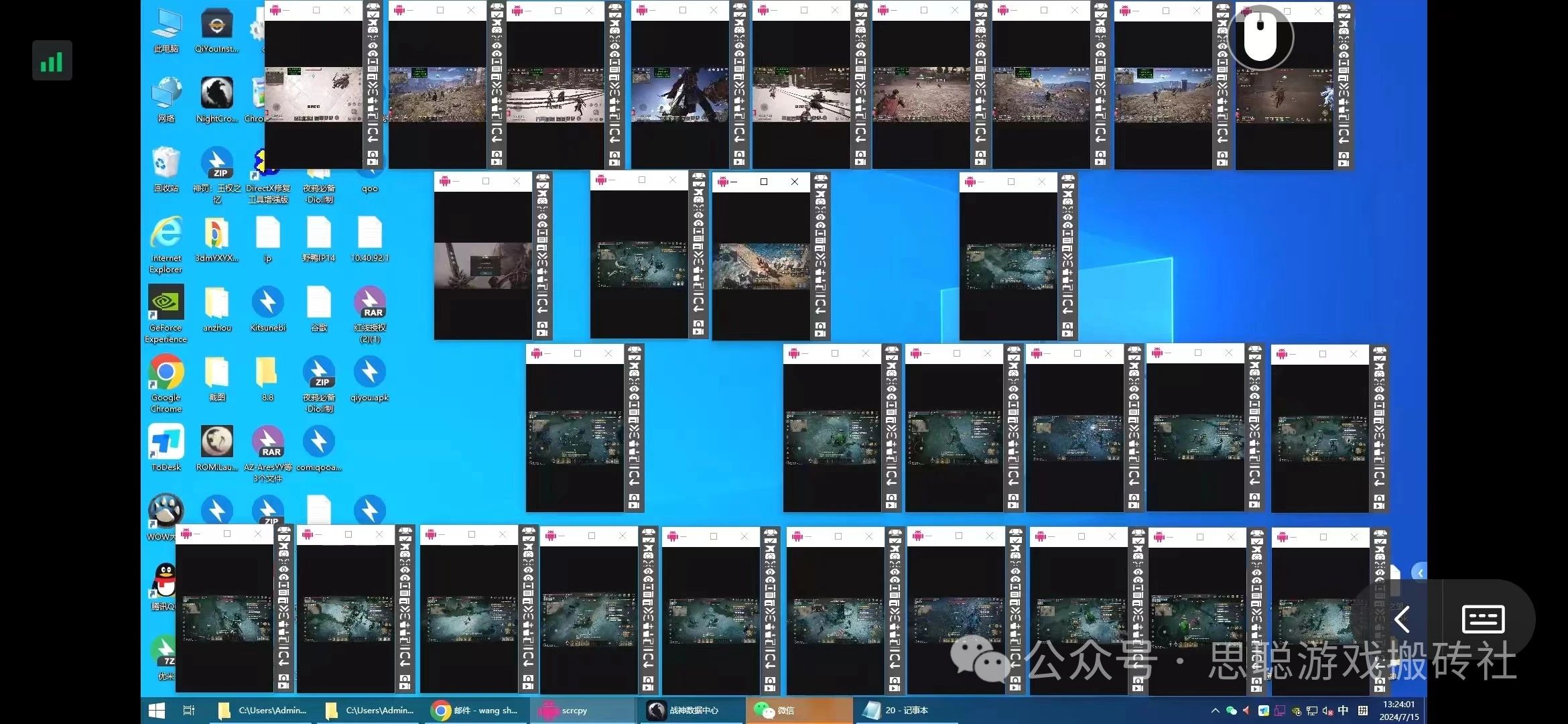Toggle the on-screen keyboard overlay button
The image size is (1568, 724).
coord(1482,619)
